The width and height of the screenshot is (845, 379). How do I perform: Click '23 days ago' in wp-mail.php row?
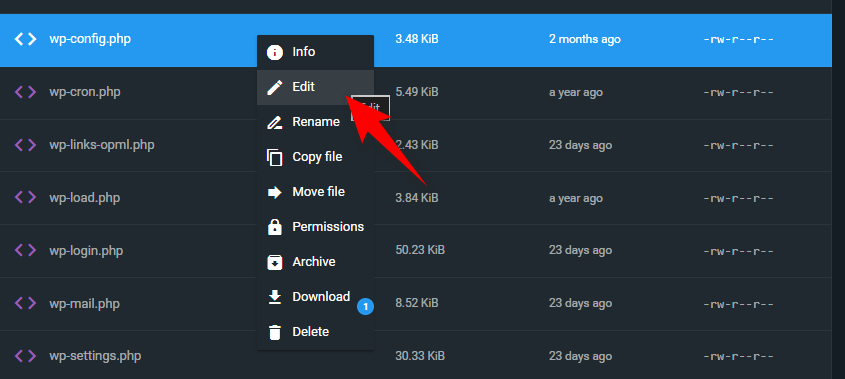point(580,304)
